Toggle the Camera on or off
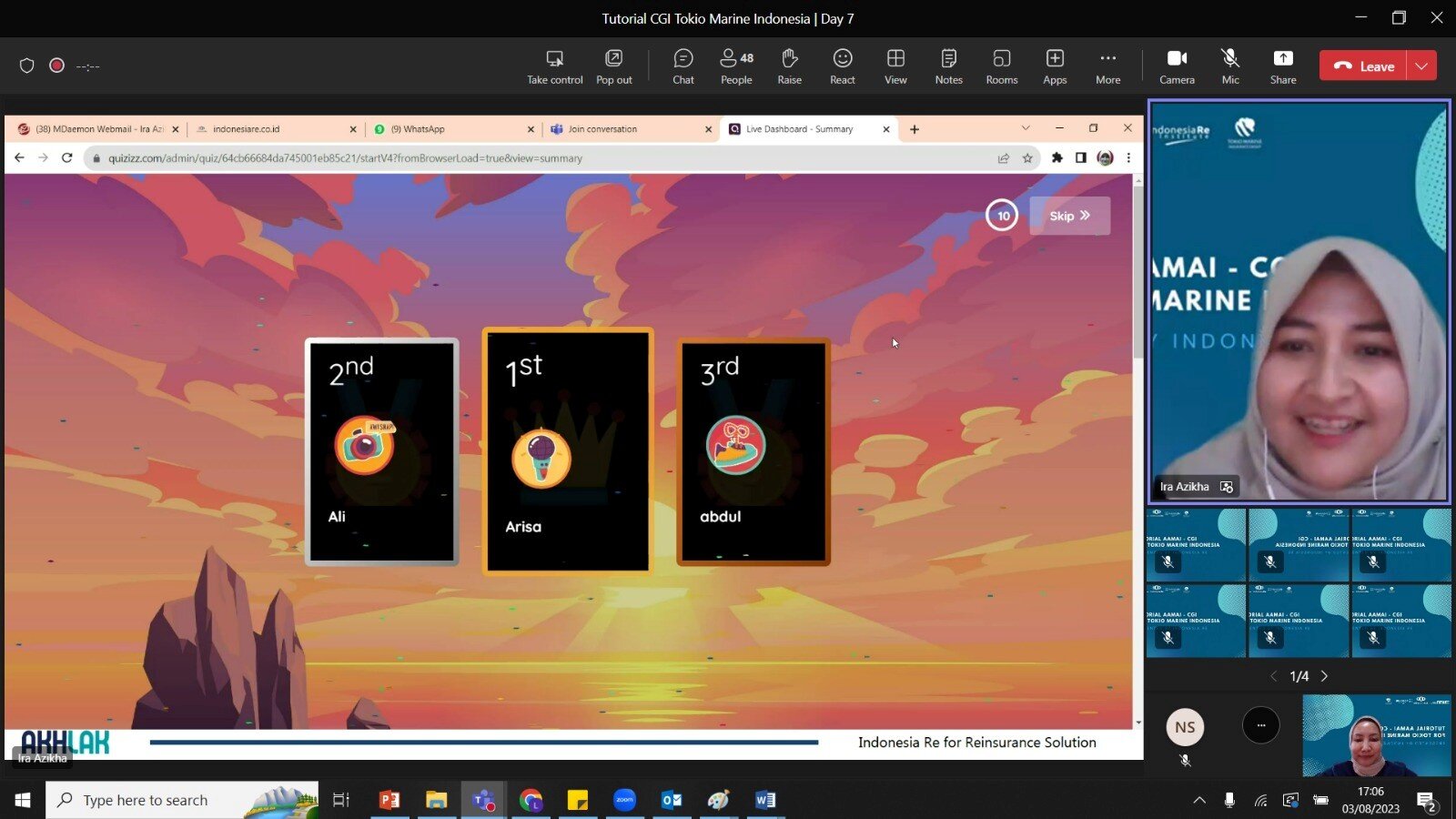1456x819 pixels. coord(1177,66)
